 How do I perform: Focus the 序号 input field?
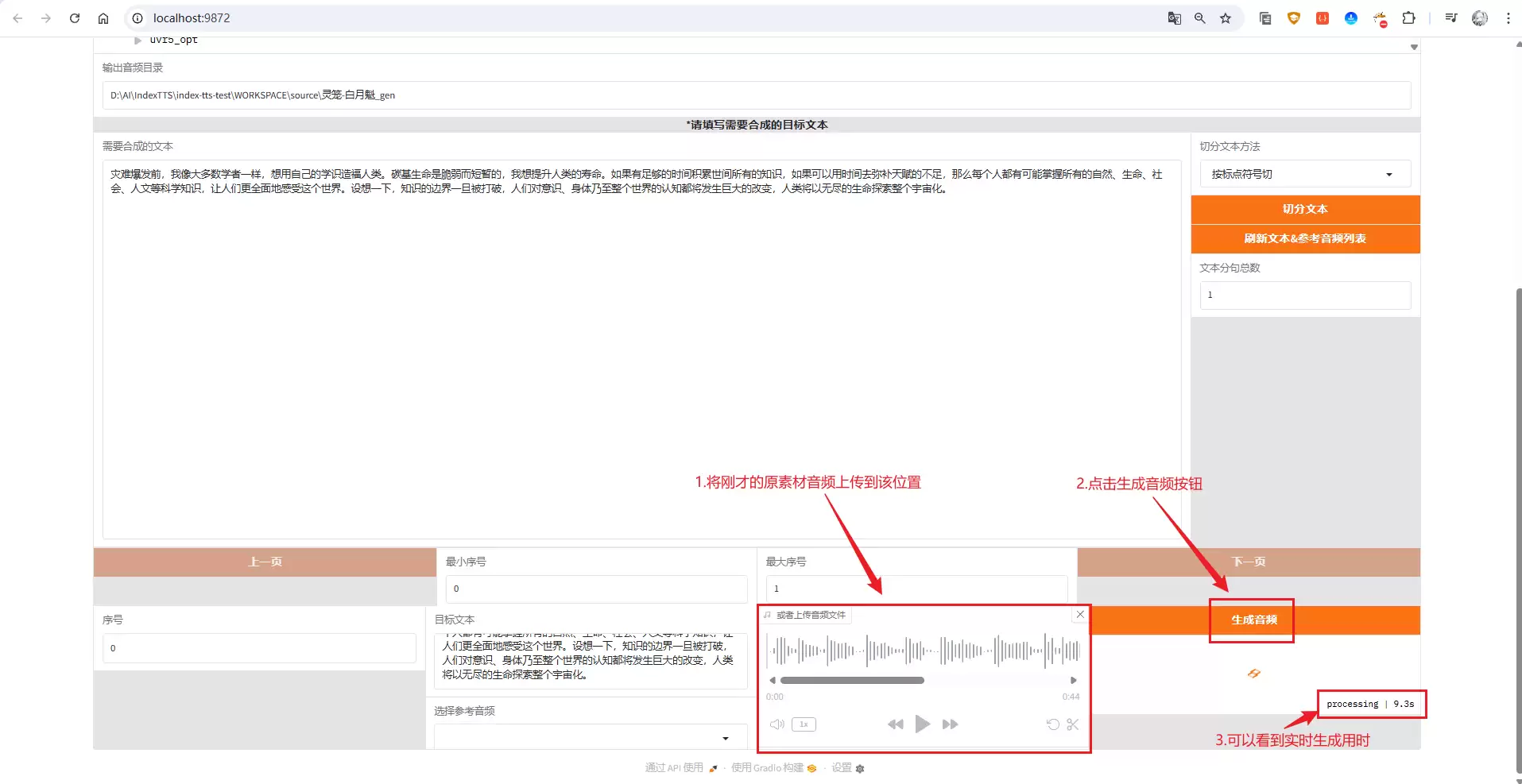(259, 648)
